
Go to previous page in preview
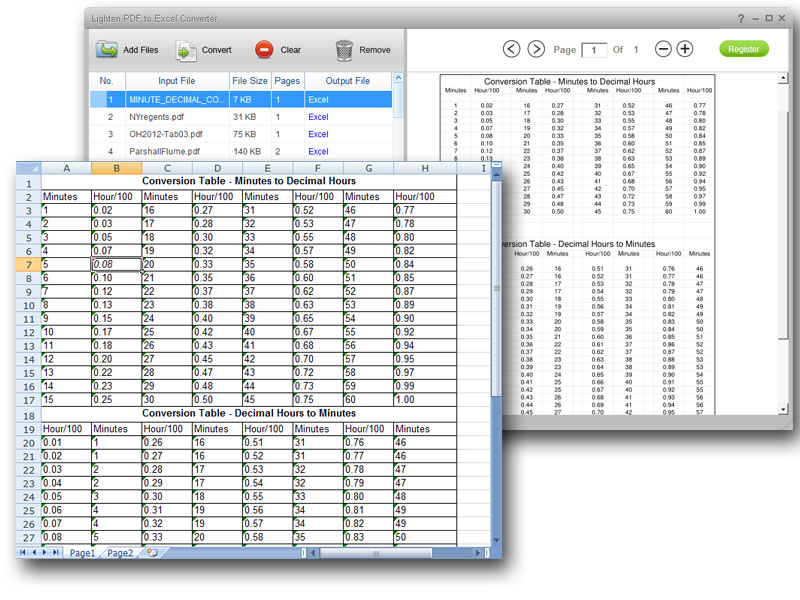pos(511,49)
